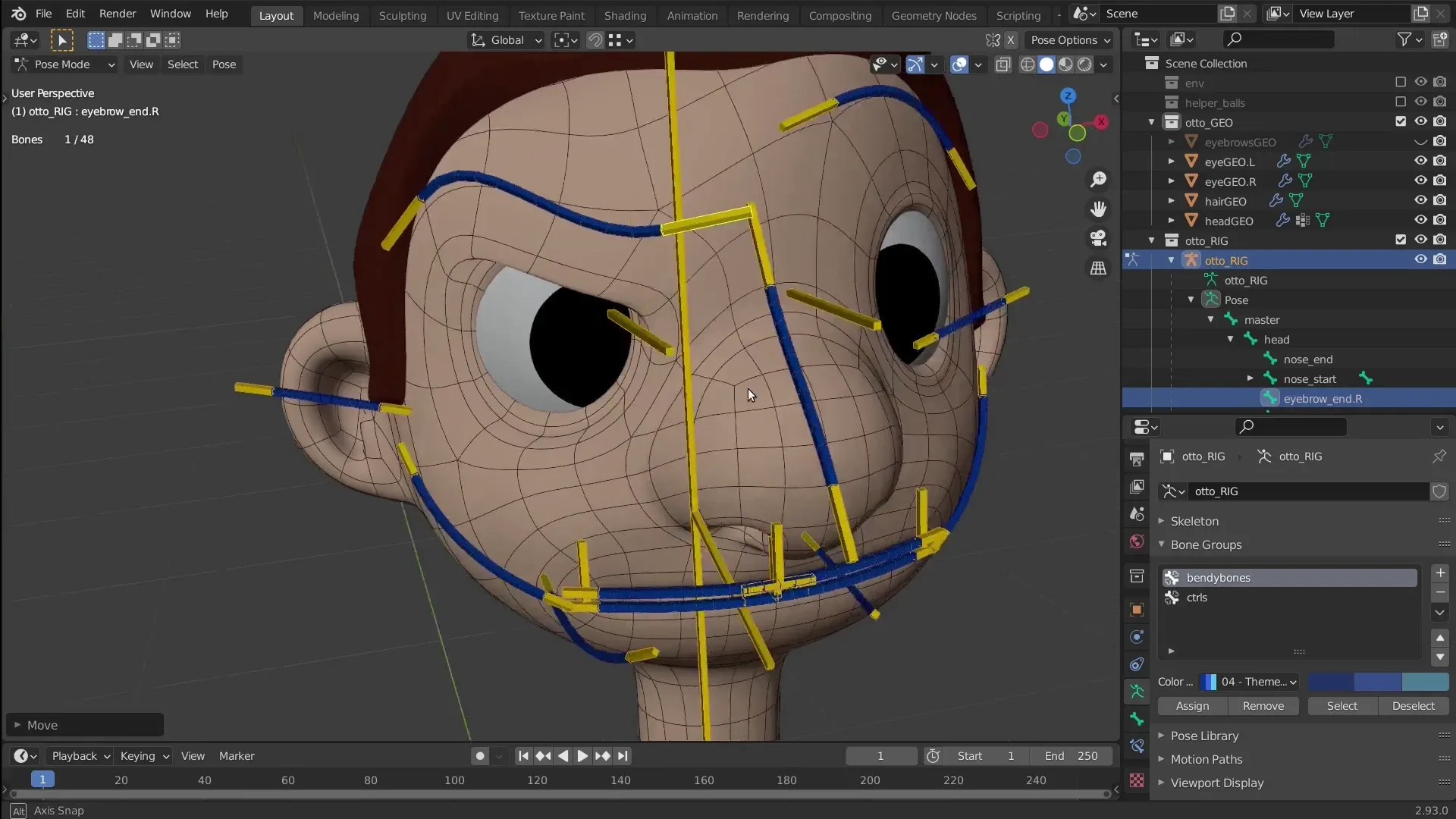The width and height of the screenshot is (1456, 819).
Task: Expand Skeleton panel
Action: click(1194, 521)
